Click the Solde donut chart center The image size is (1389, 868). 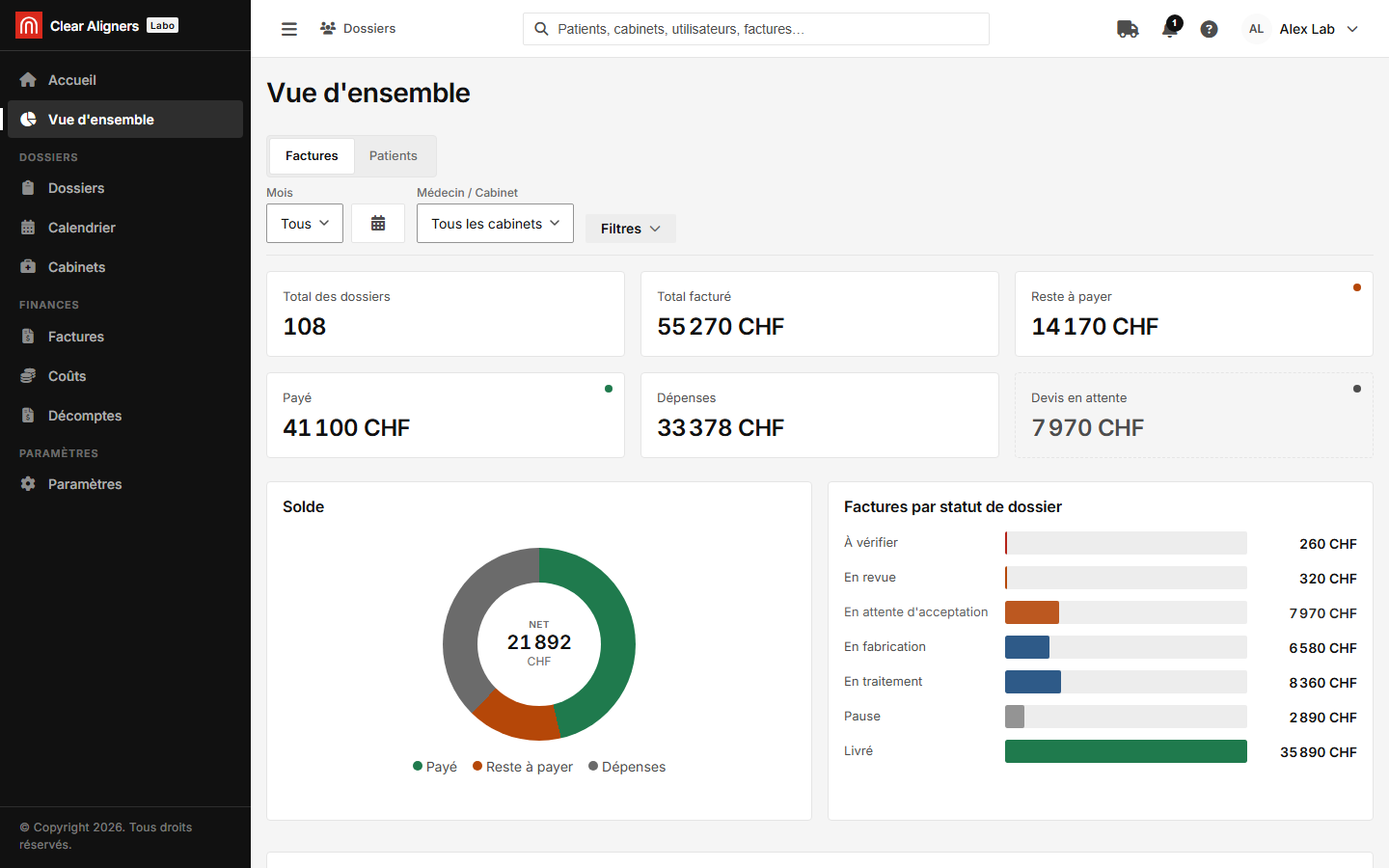coord(539,643)
